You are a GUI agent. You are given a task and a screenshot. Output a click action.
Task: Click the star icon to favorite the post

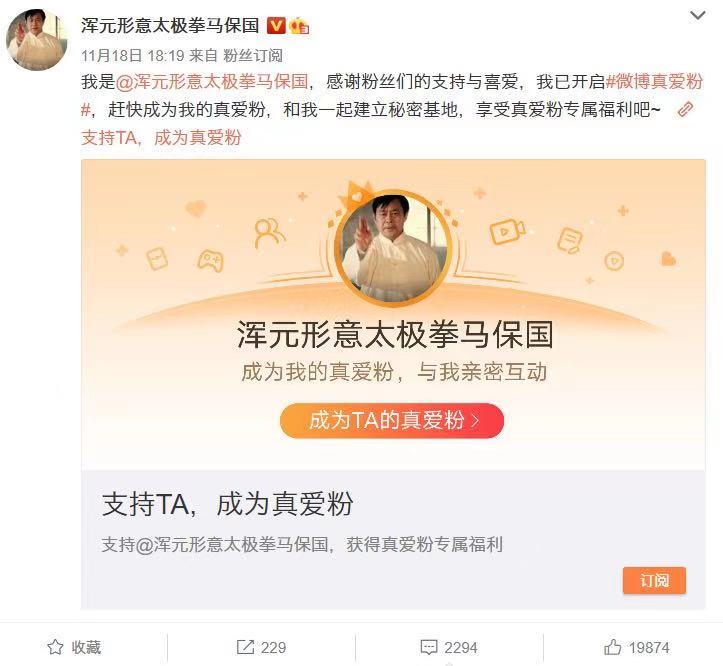click(x=55, y=647)
